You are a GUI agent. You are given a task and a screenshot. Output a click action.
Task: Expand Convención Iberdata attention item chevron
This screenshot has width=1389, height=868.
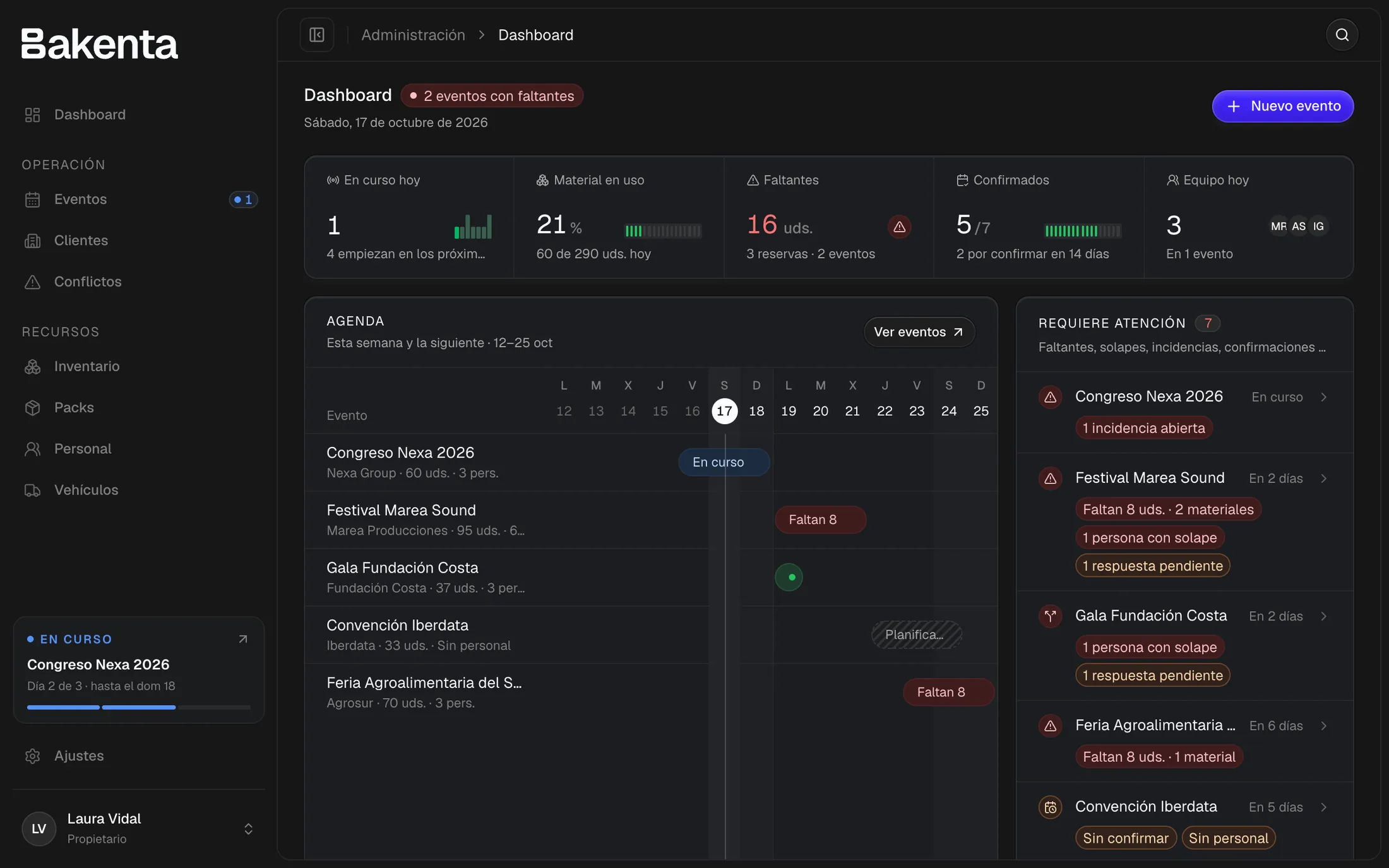click(1324, 807)
